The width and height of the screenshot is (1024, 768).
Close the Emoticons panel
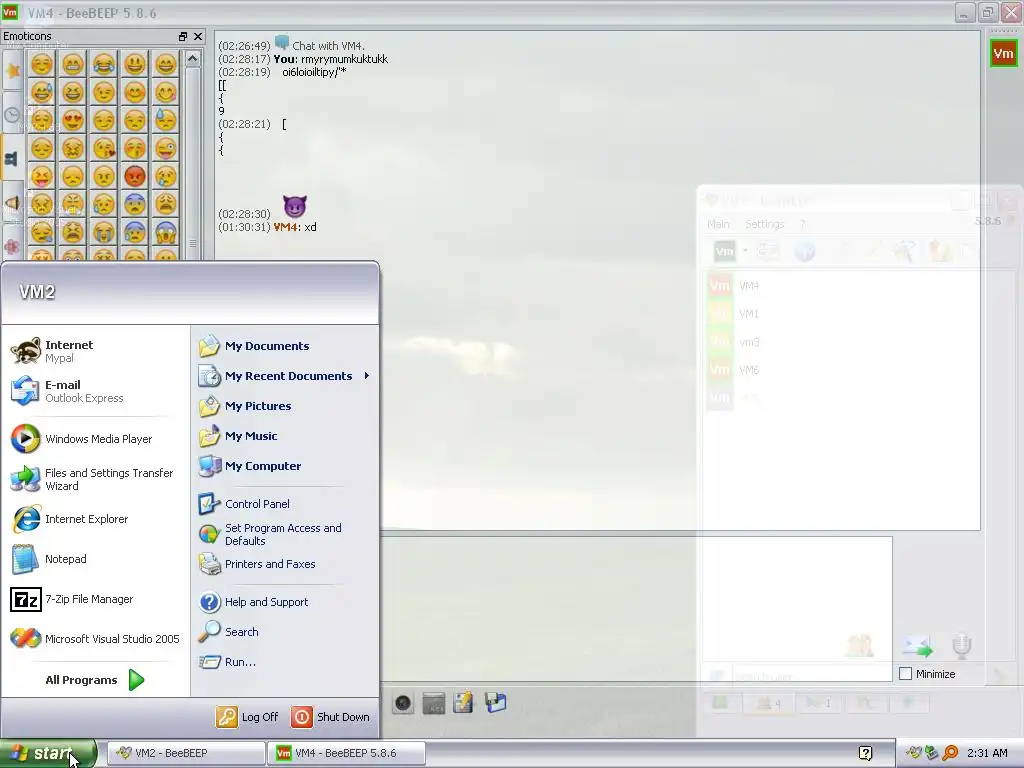point(198,37)
